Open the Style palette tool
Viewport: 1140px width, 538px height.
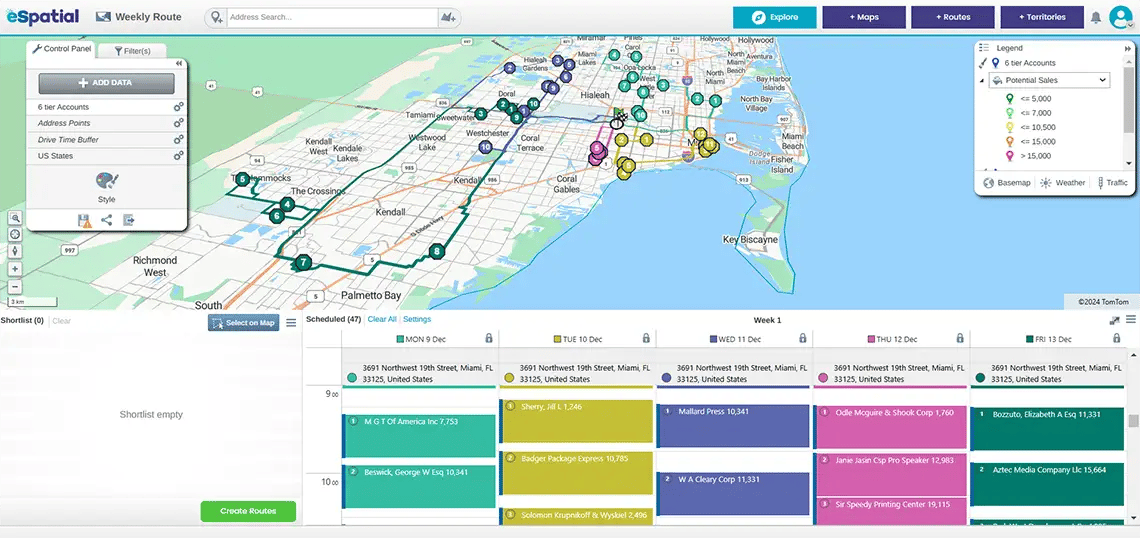click(x=107, y=182)
